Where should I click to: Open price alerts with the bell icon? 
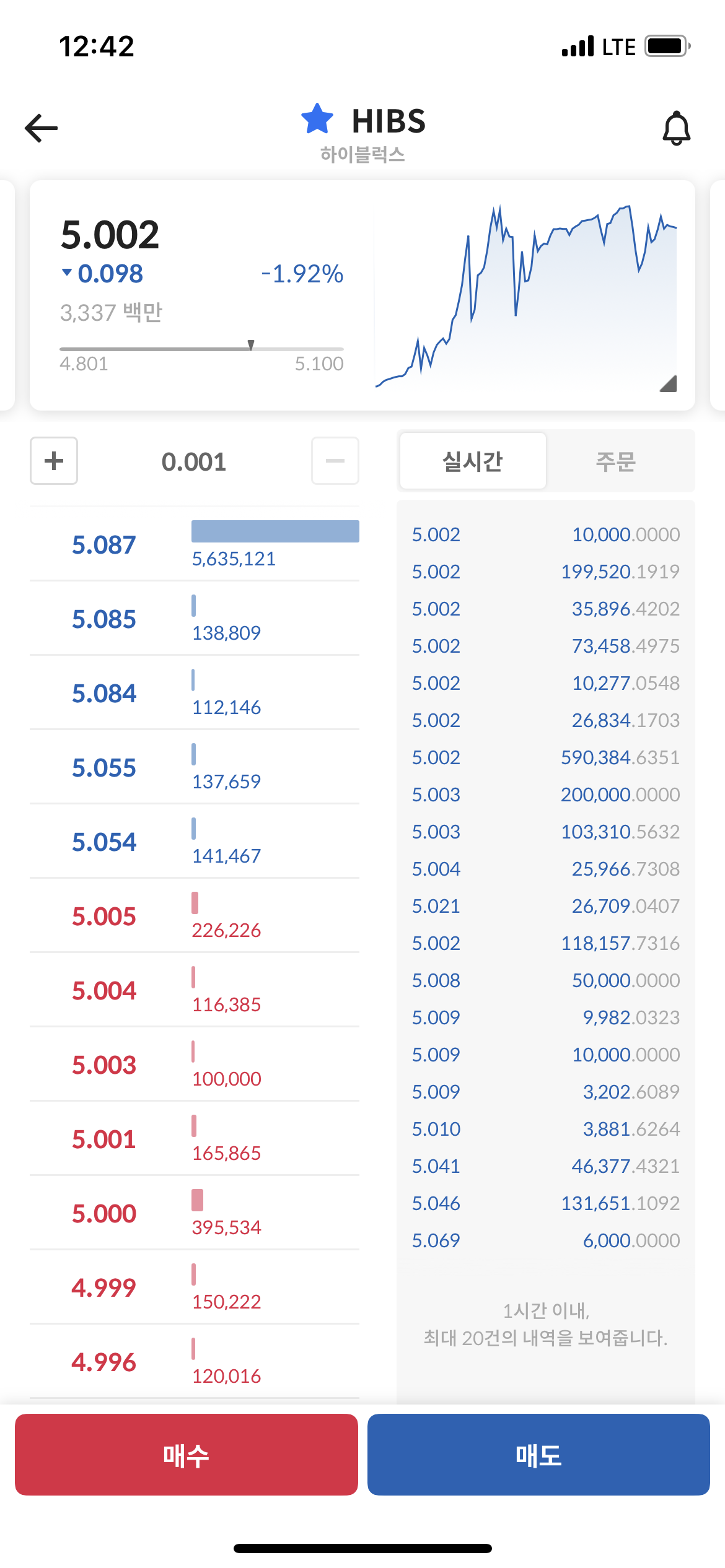(677, 128)
